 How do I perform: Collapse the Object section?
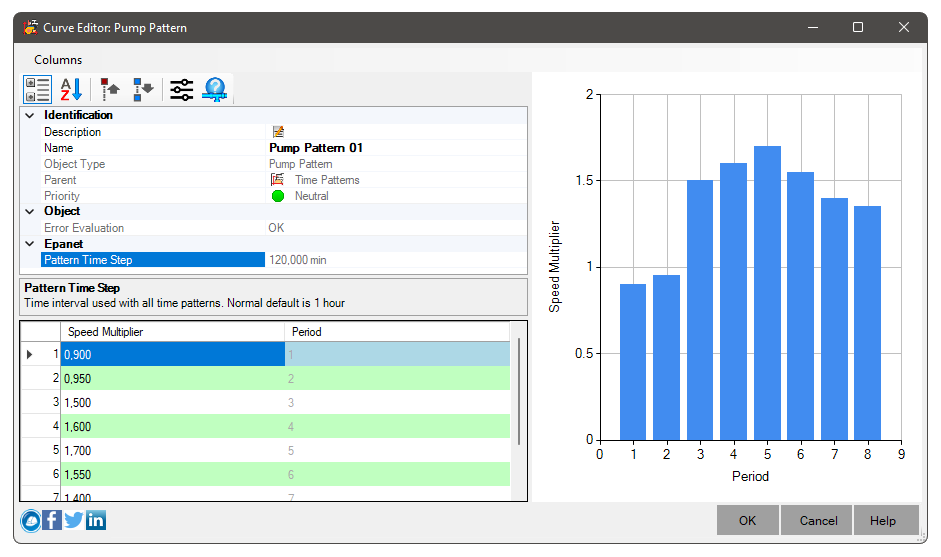coord(30,212)
